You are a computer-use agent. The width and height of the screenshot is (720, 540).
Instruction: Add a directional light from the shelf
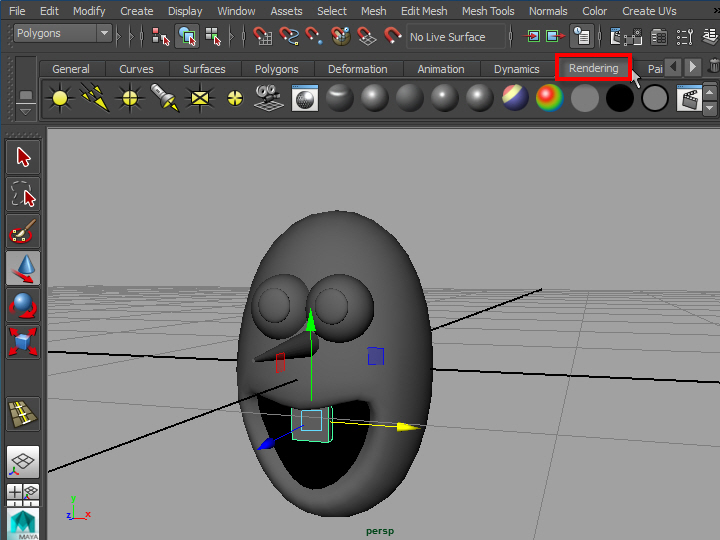(x=95, y=98)
